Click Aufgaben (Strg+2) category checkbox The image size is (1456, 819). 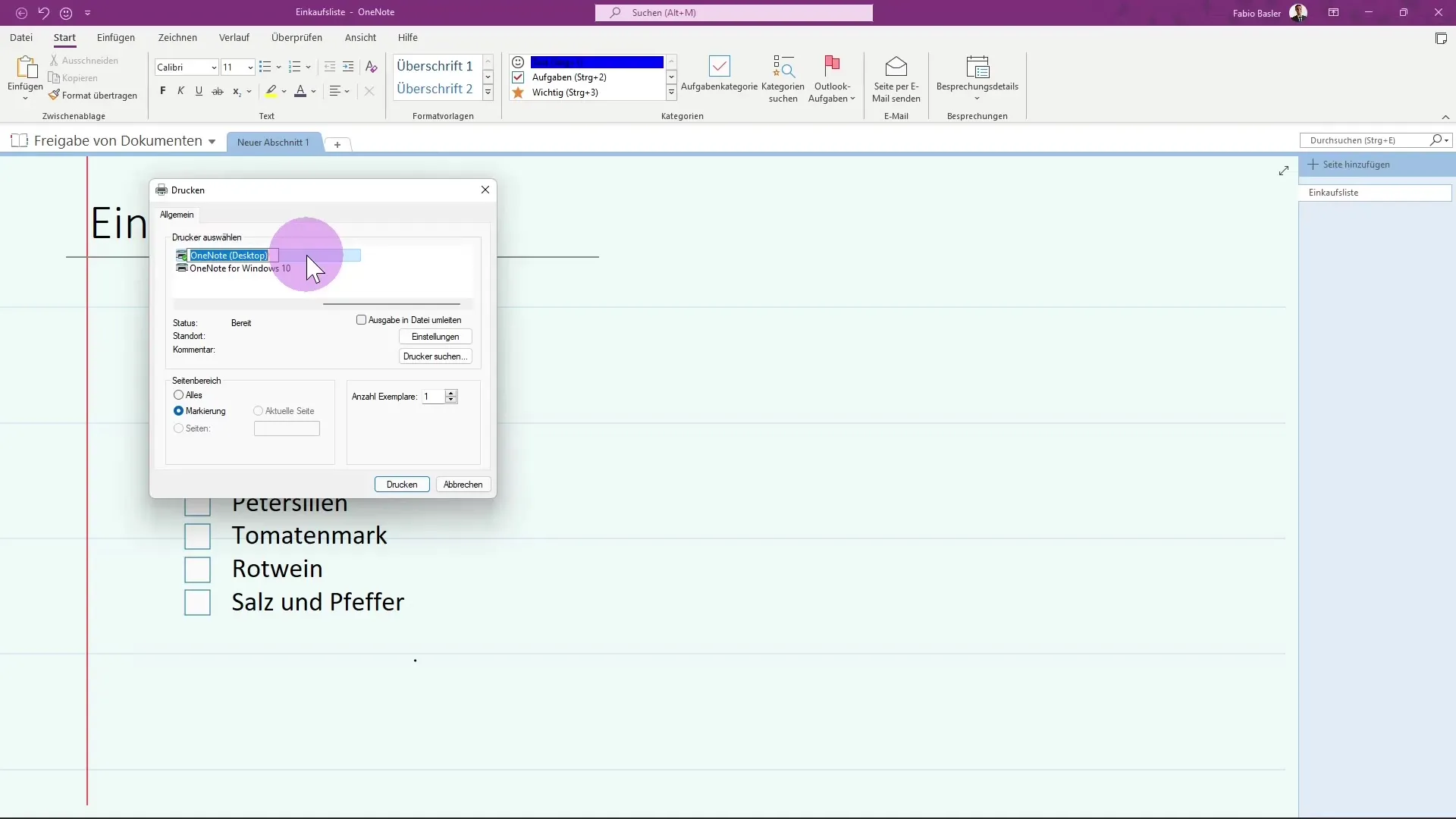click(519, 77)
